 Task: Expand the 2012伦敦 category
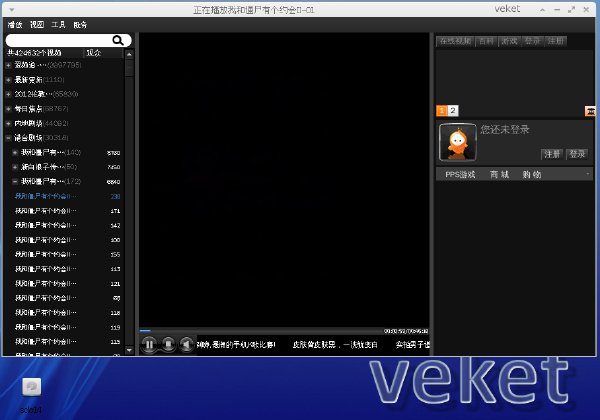pos(8,94)
